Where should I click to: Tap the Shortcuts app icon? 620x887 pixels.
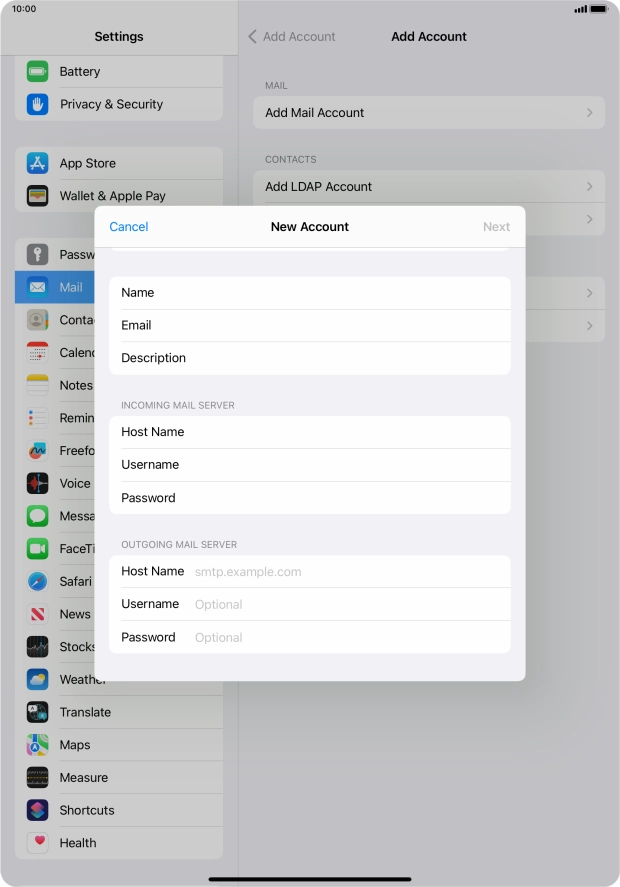[x=38, y=810]
